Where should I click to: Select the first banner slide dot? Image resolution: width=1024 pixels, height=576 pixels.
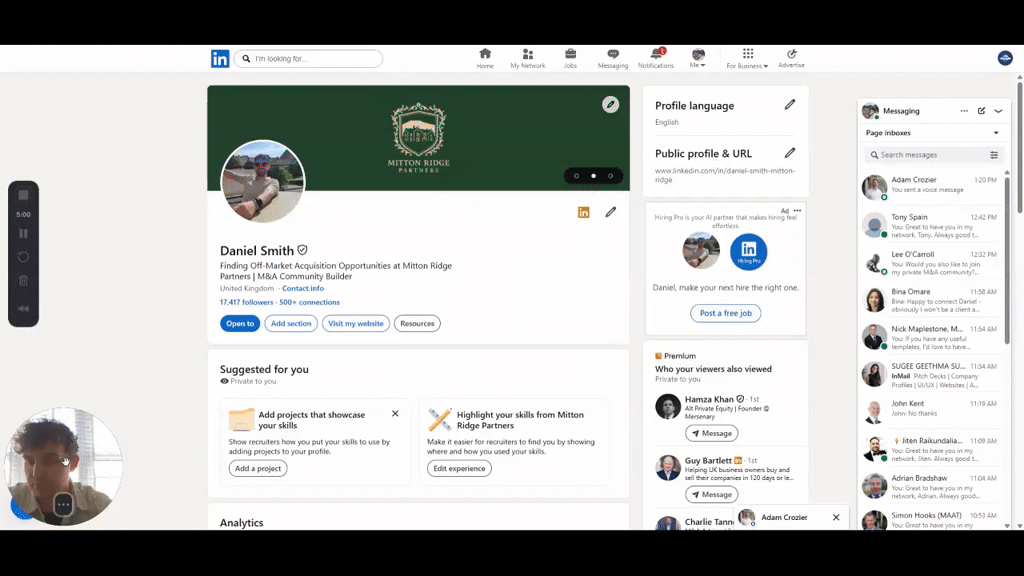tap(576, 176)
